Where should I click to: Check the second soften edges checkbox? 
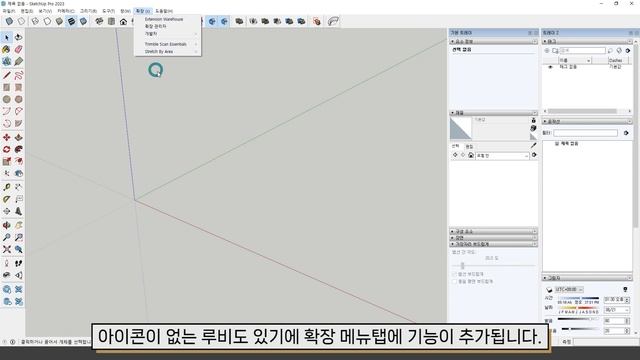coord(454,282)
